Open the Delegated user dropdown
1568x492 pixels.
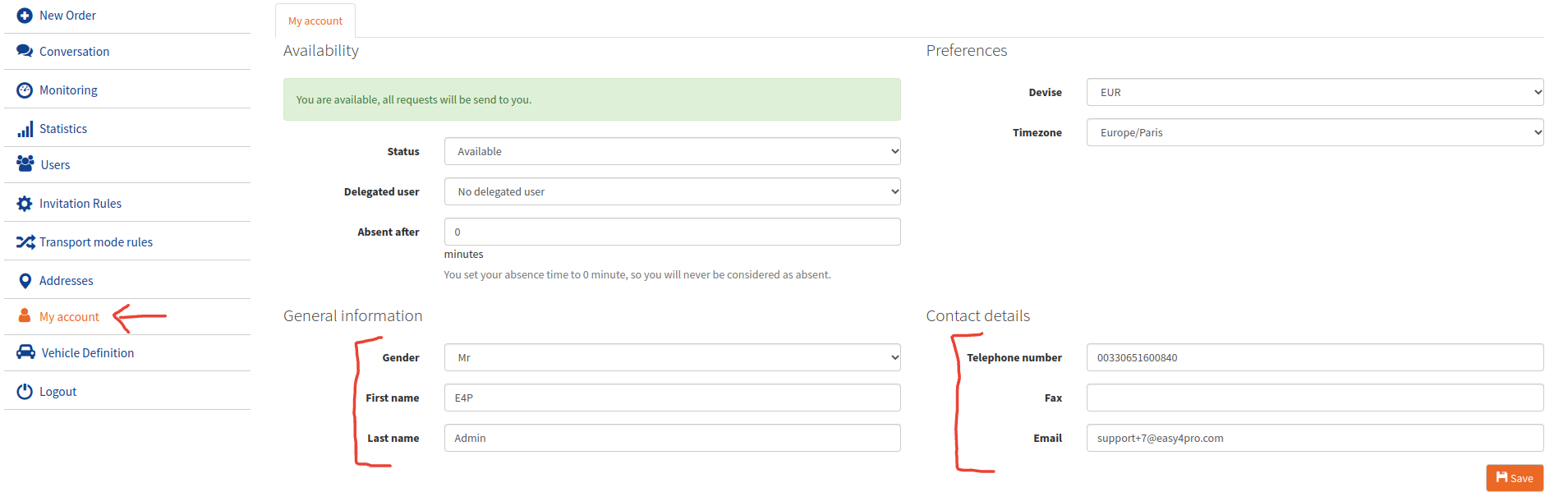coord(672,191)
